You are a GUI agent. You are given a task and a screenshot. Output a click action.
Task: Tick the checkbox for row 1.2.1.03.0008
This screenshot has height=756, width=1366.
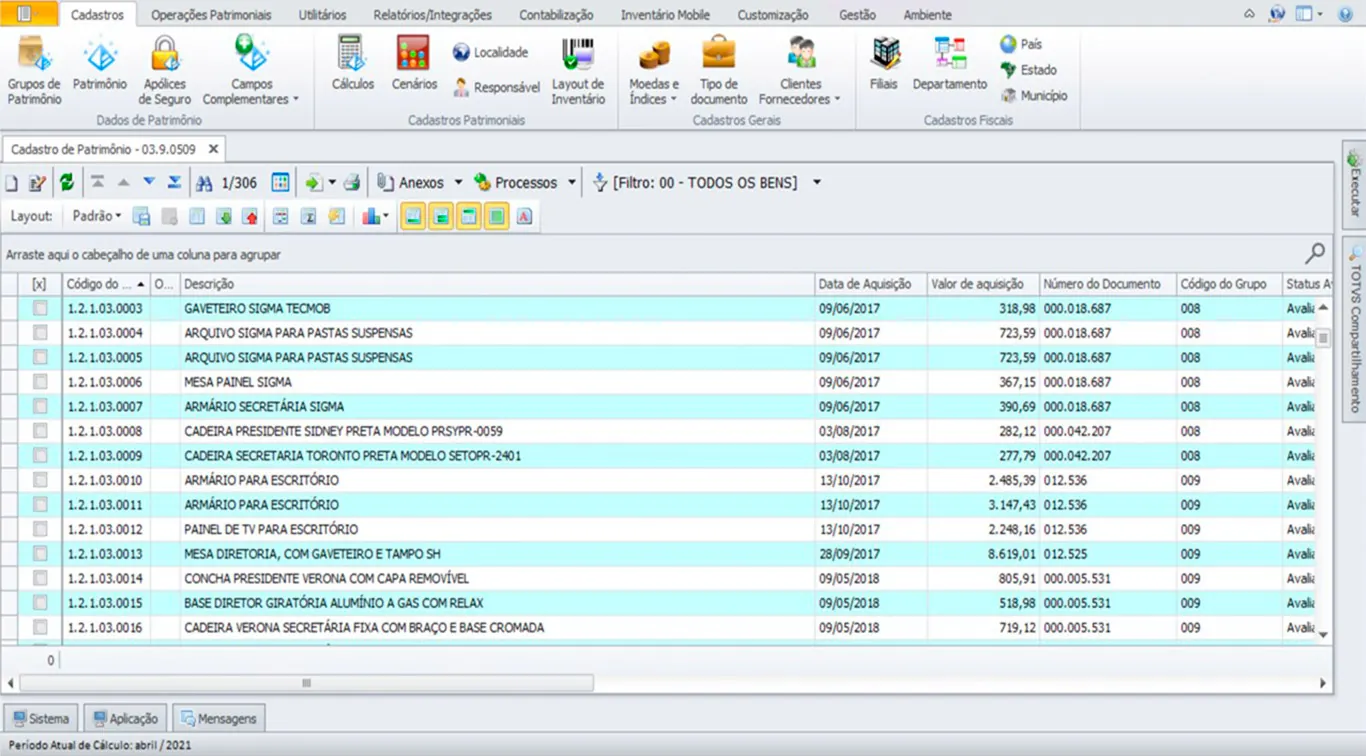tap(40, 431)
